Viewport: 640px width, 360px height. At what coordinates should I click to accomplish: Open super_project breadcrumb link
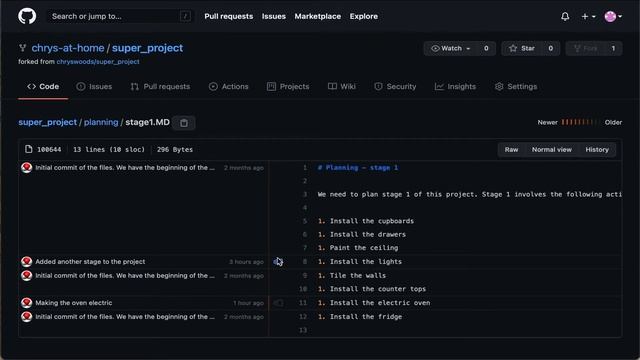(x=47, y=122)
